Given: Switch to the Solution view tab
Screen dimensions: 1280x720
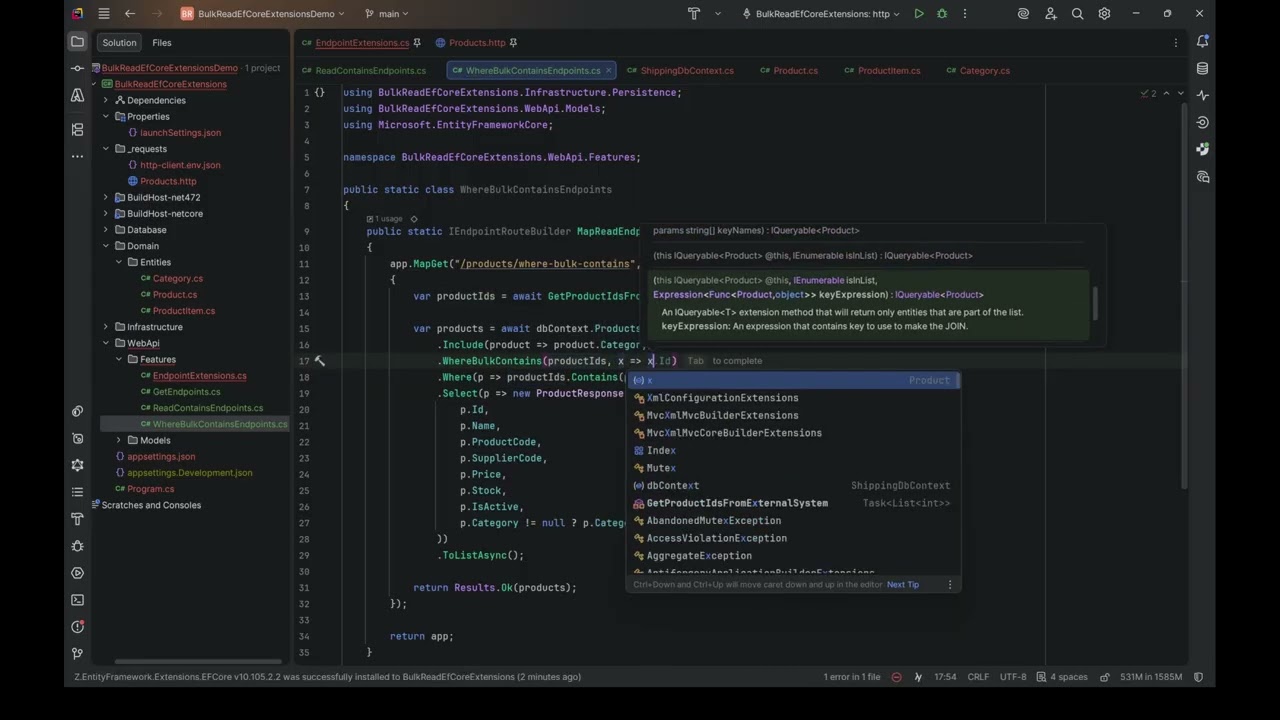Looking at the screenshot, I should (x=119, y=43).
